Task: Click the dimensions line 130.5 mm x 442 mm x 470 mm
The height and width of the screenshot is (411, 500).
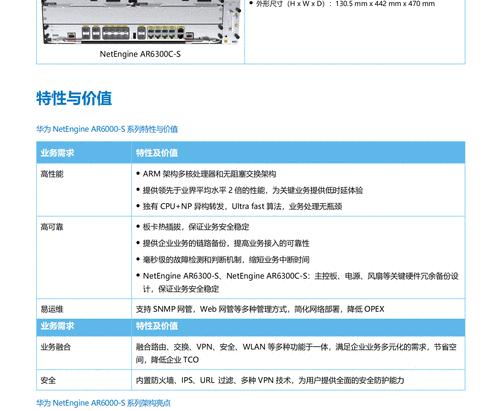Action: (x=345, y=4)
